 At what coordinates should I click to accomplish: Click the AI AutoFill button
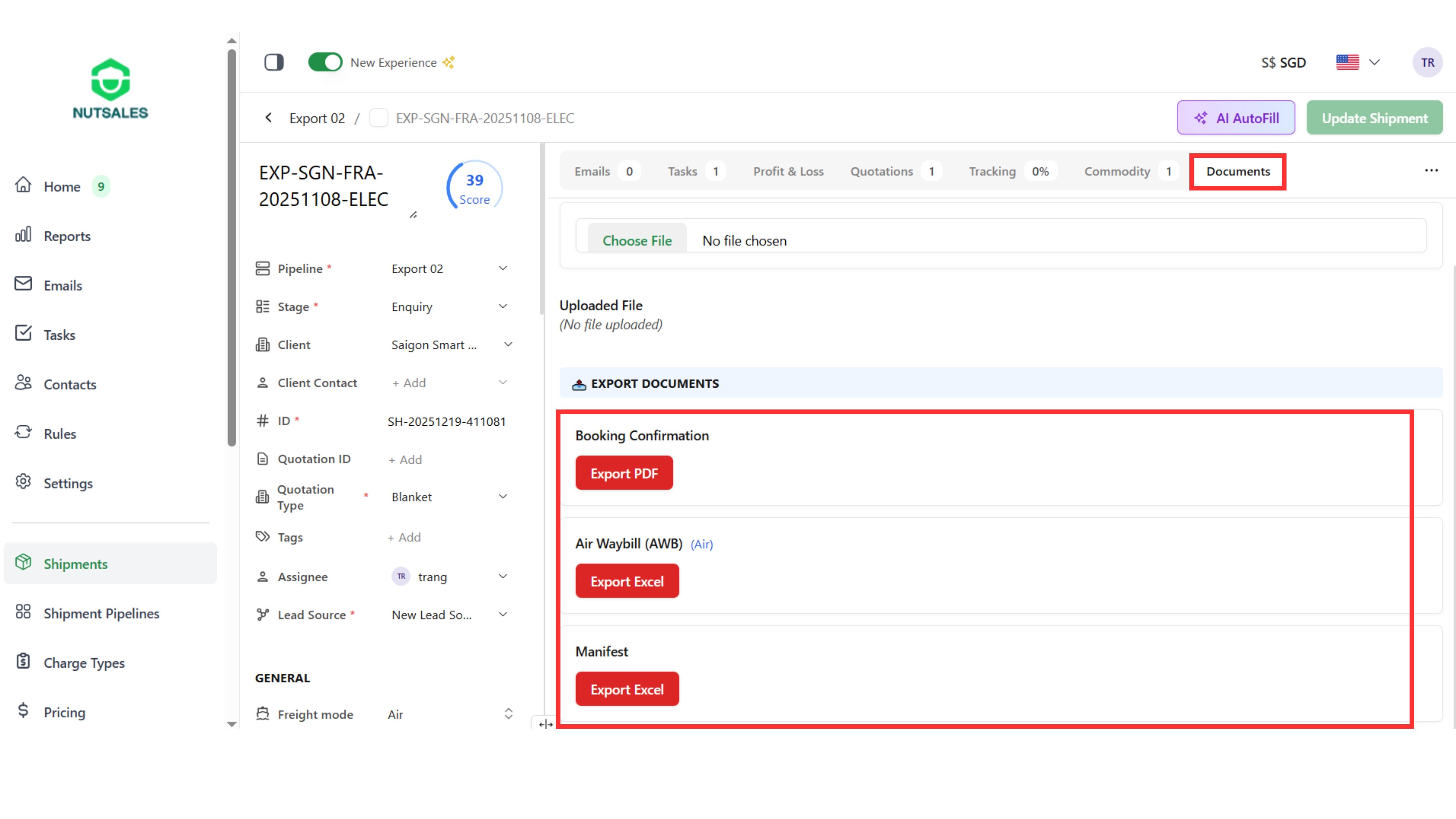1236,118
